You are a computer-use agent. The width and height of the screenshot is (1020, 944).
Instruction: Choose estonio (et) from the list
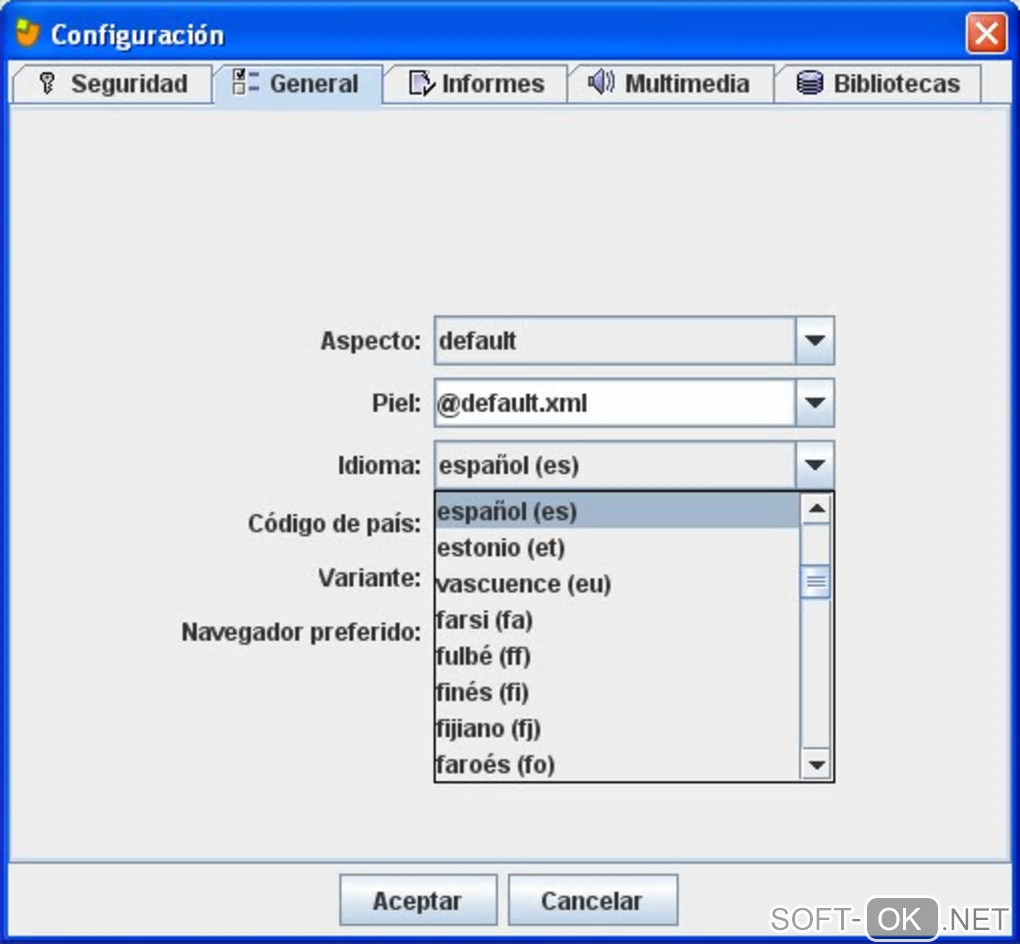click(617, 547)
